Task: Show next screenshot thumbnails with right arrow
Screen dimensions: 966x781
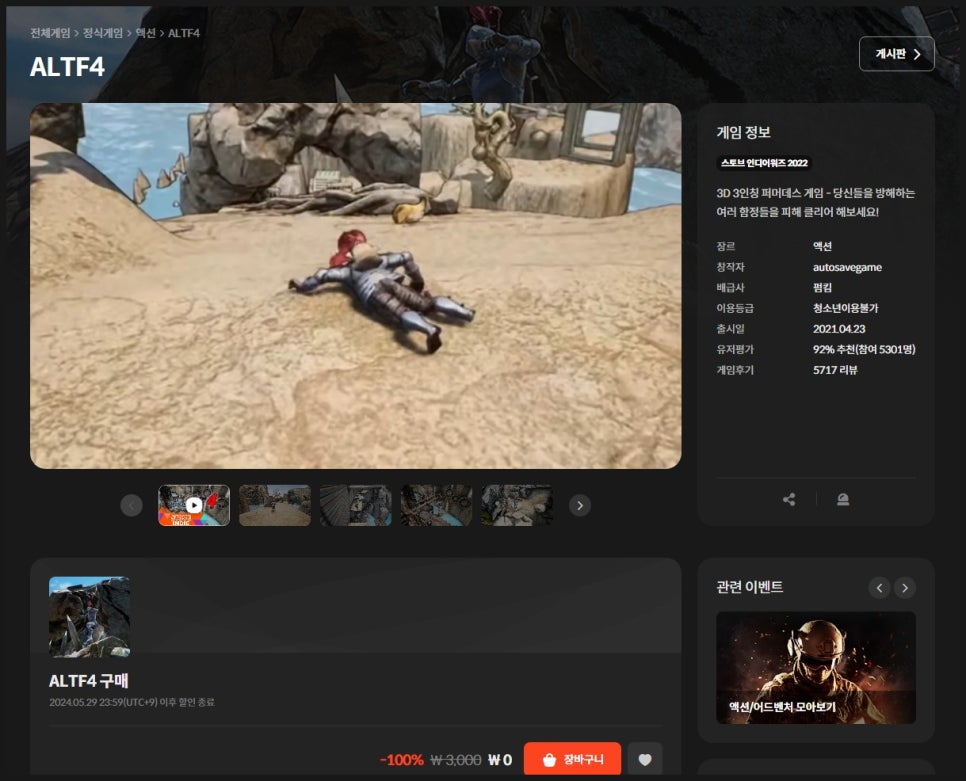Action: coord(580,506)
